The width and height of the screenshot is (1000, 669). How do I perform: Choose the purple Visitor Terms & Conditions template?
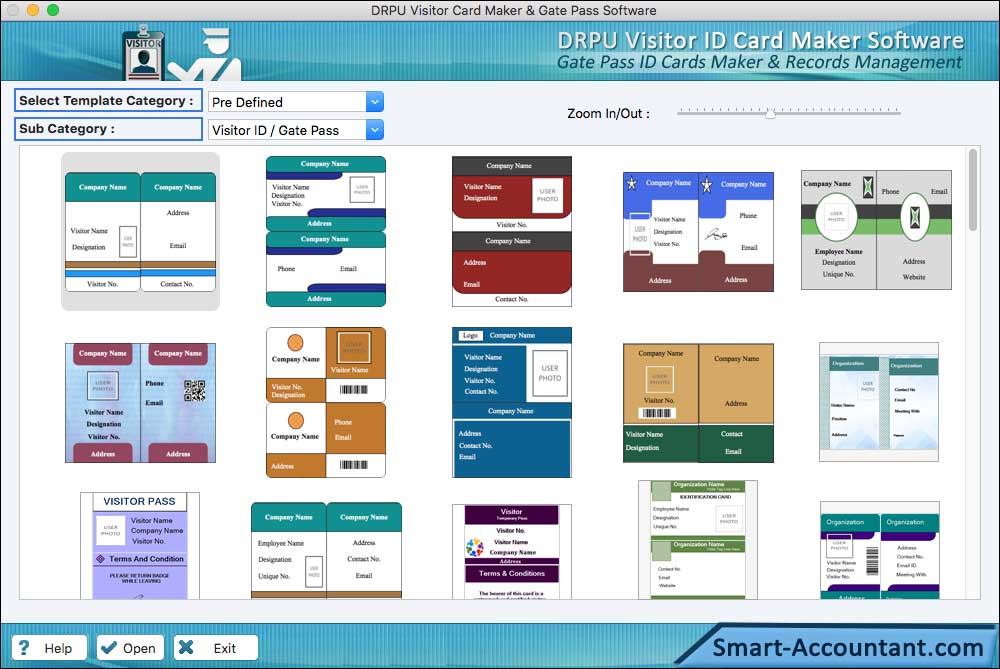[x=511, y=552]
